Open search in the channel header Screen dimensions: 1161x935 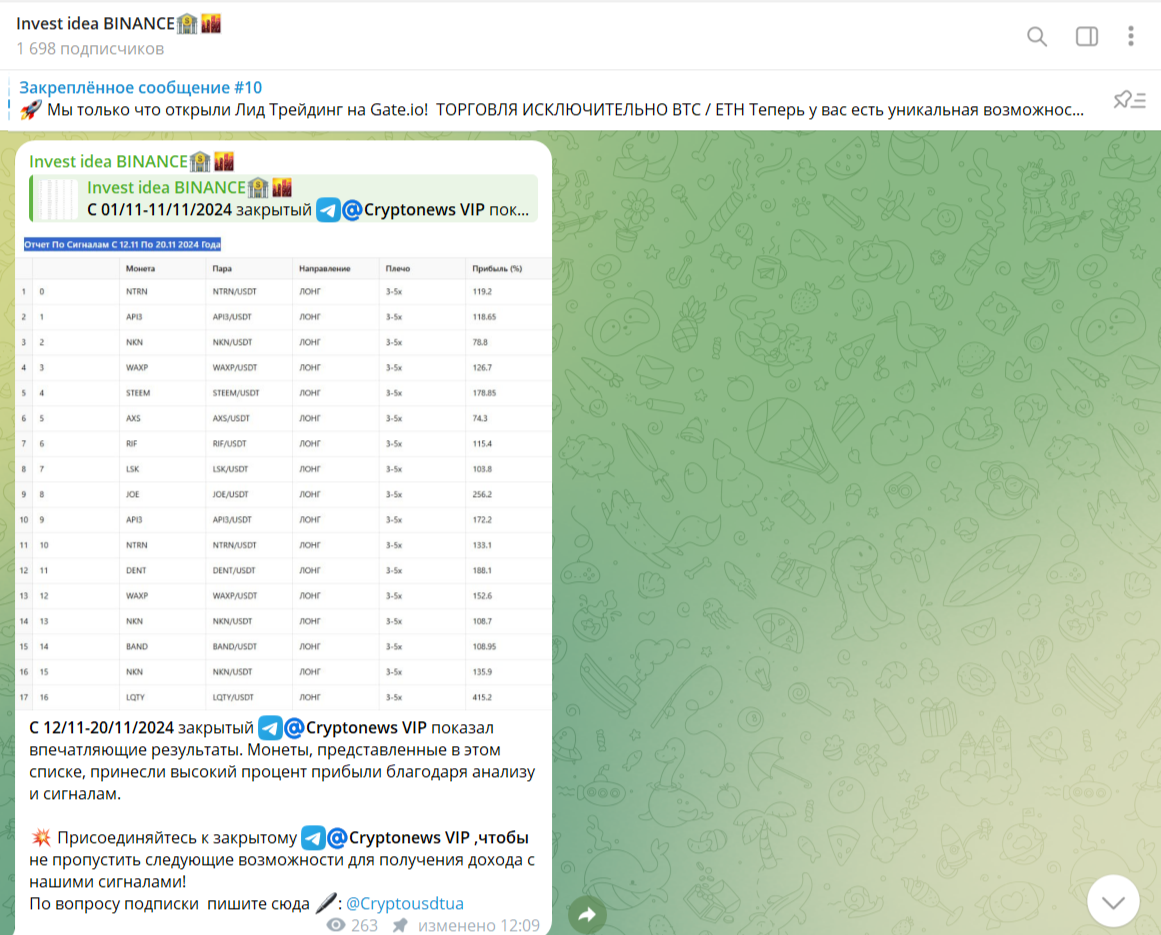[1037, 36]
